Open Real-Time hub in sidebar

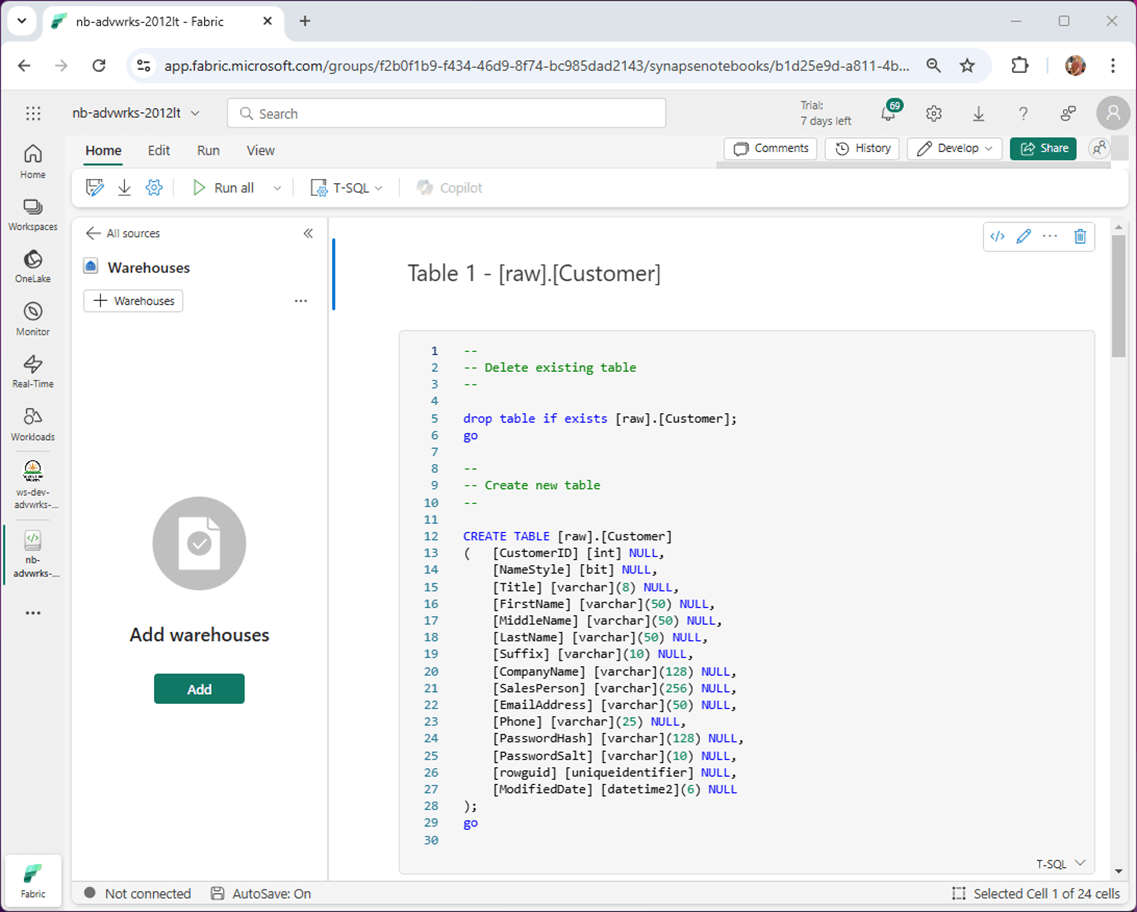point(33,365)
